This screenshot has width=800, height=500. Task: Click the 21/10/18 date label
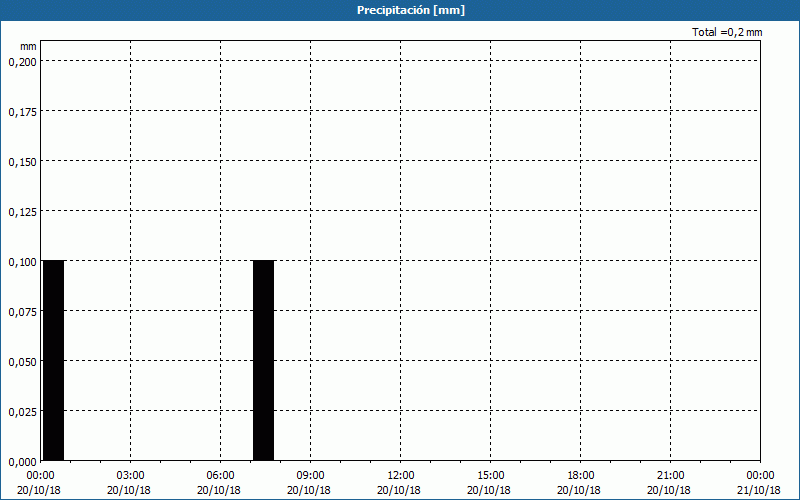(x=759, y=490)
